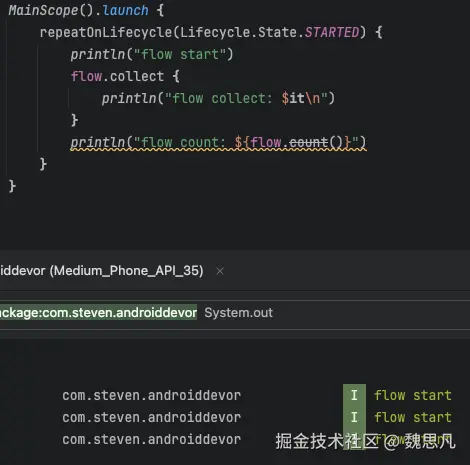Click the println("flow start") line
Viewport: 470px width, 465px height.
152,54
